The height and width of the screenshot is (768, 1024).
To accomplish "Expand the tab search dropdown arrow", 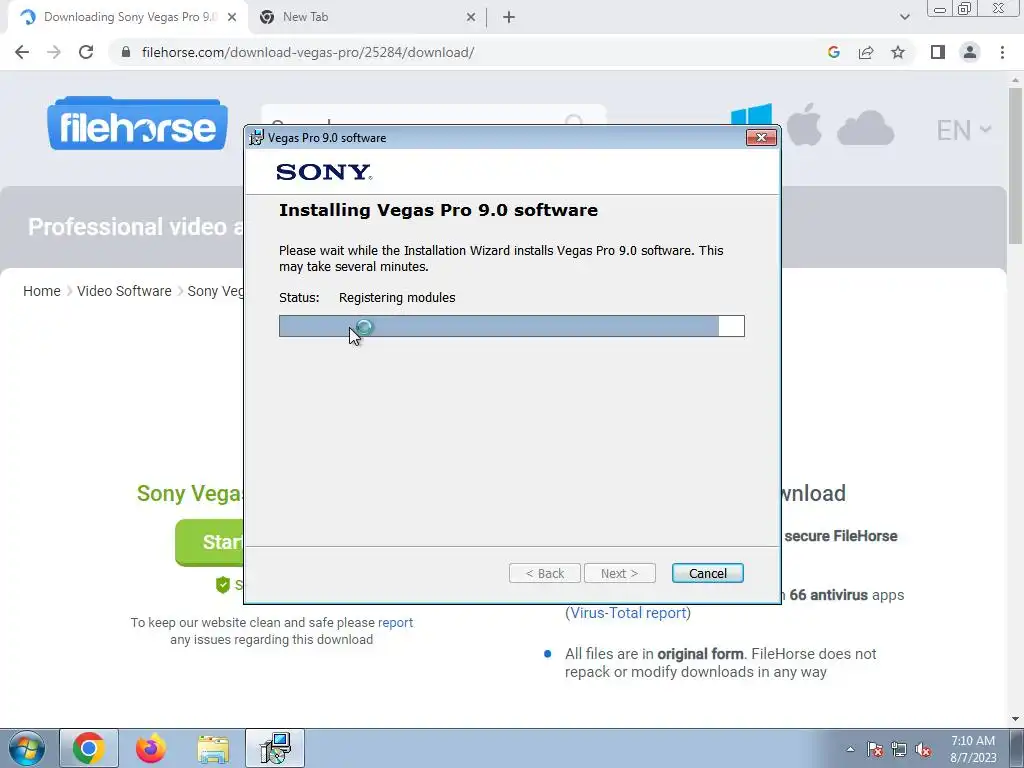I will click(904, 17).
